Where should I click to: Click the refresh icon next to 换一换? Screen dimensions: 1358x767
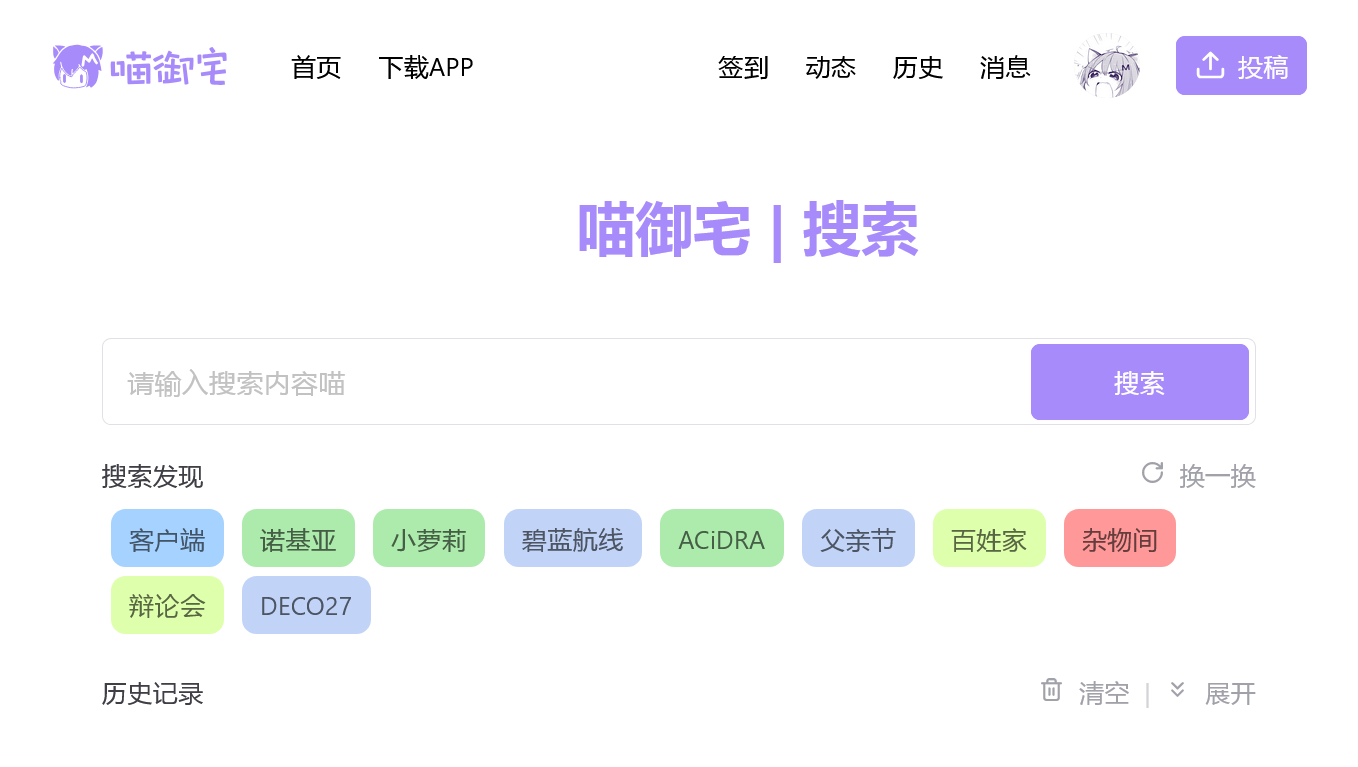1152,474
